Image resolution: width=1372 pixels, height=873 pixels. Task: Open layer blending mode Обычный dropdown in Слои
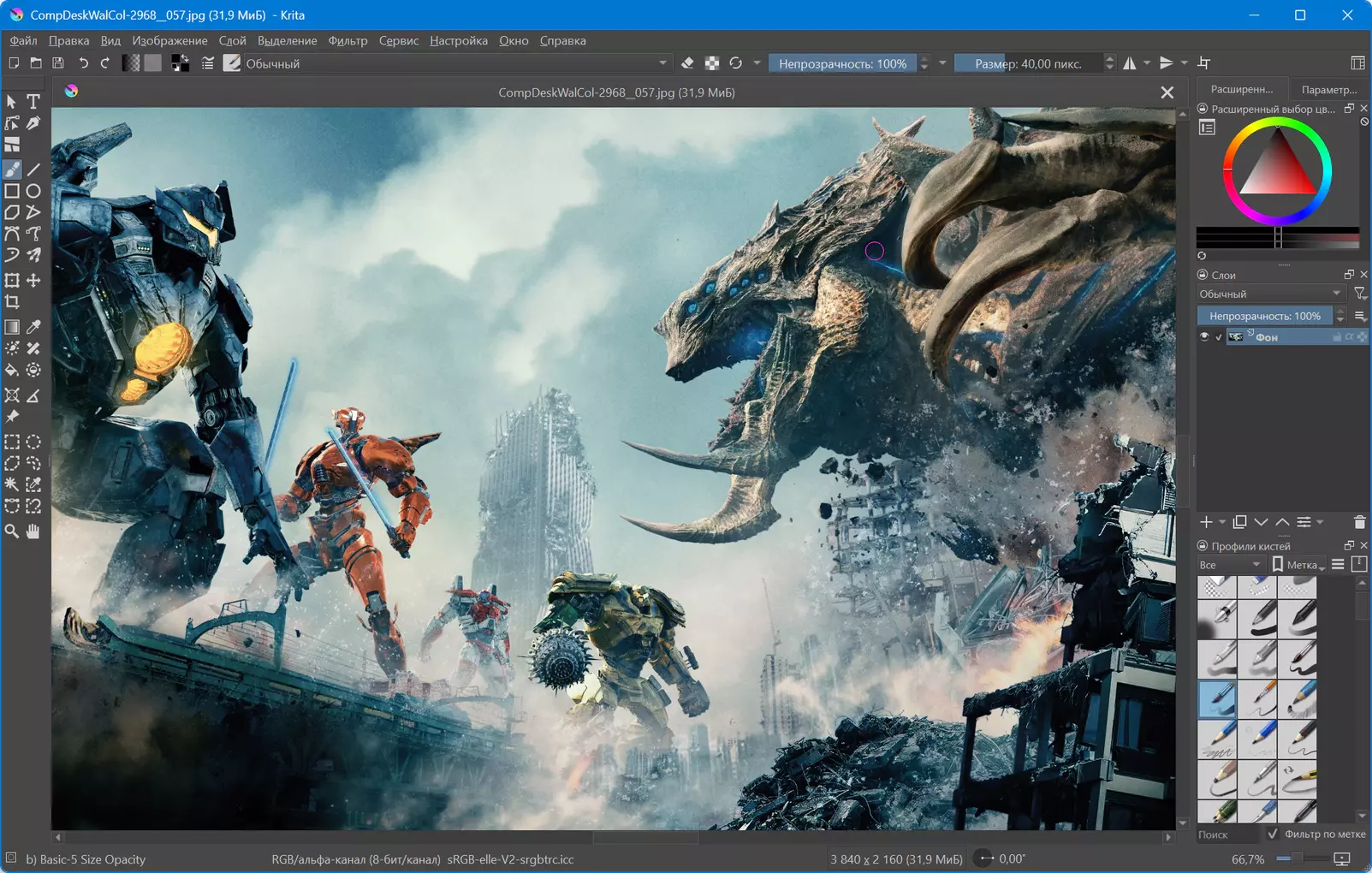pos(1270,294)
